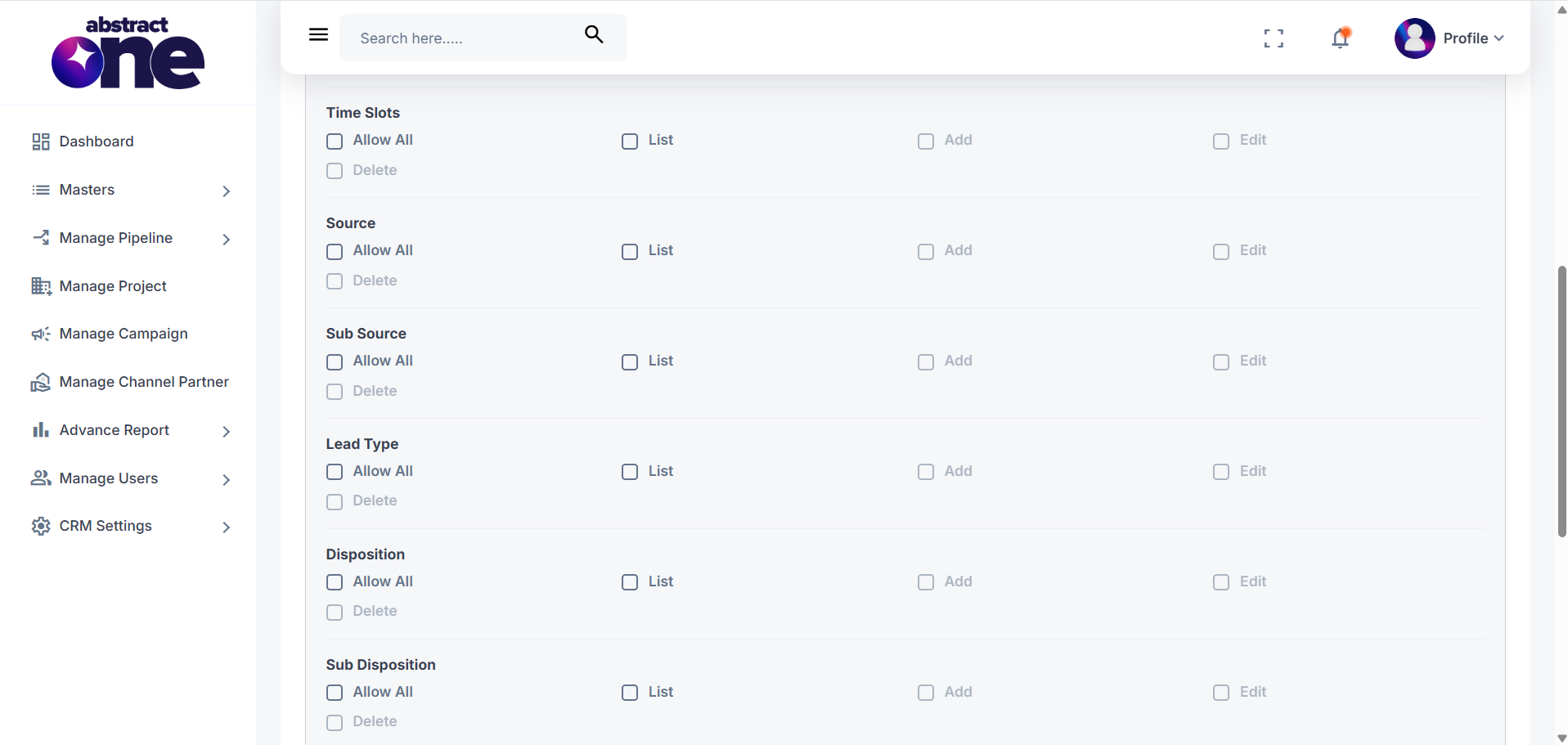This screenshot has width=1568, height=745.
Task: Click the Manage Campaign megaphone icon
Action: tap(41, 334)
